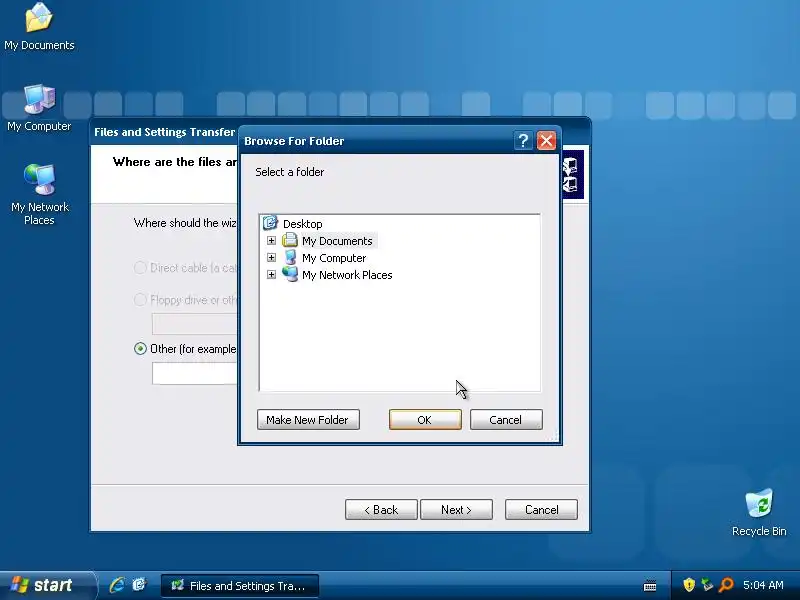Image resolution: width=800 pixels, height=600 pixels.
Task: Select My Computer in folder tree
Action: [334, 258]
